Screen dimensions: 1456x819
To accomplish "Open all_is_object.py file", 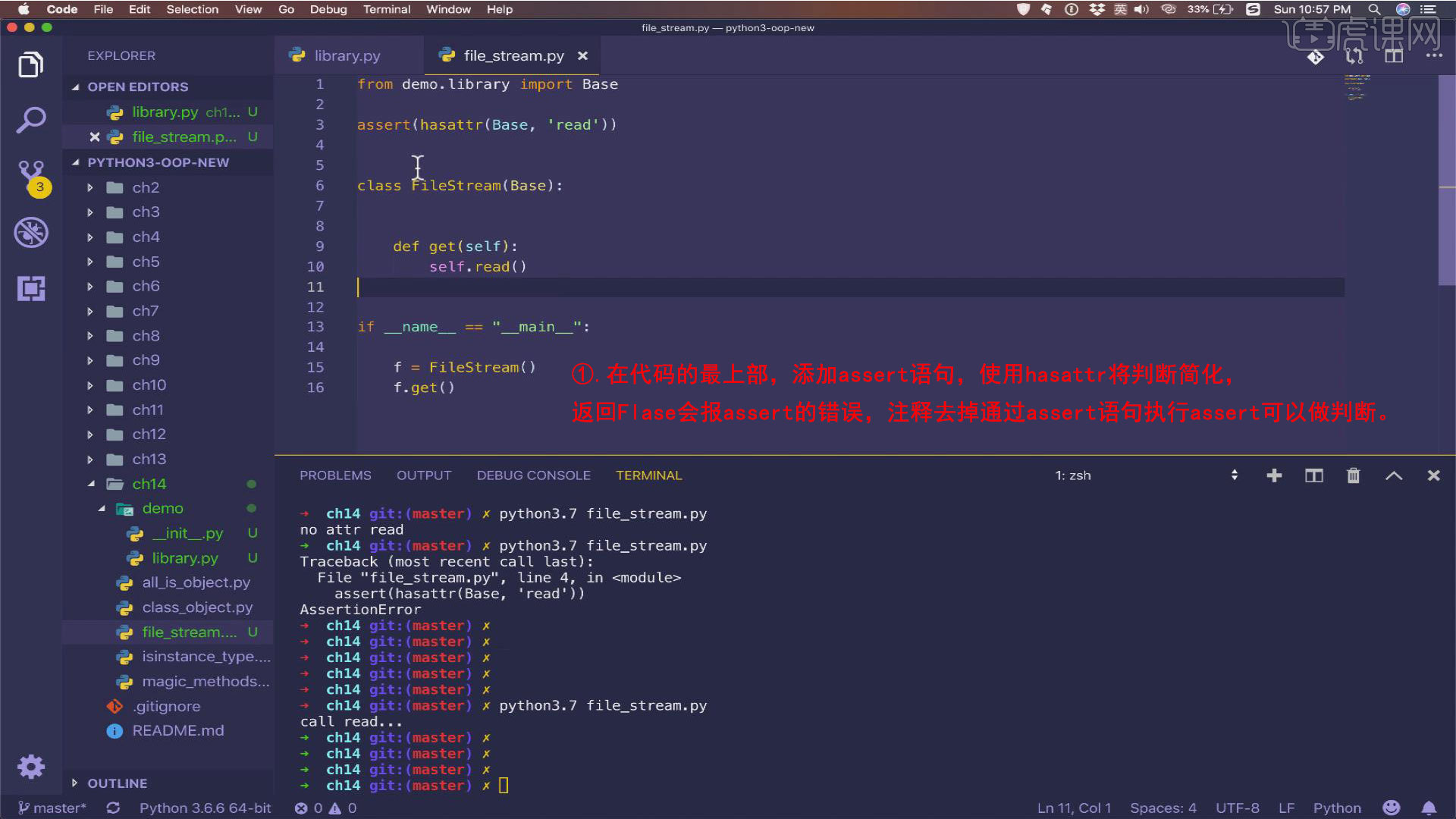I will [x=168, y=582].
